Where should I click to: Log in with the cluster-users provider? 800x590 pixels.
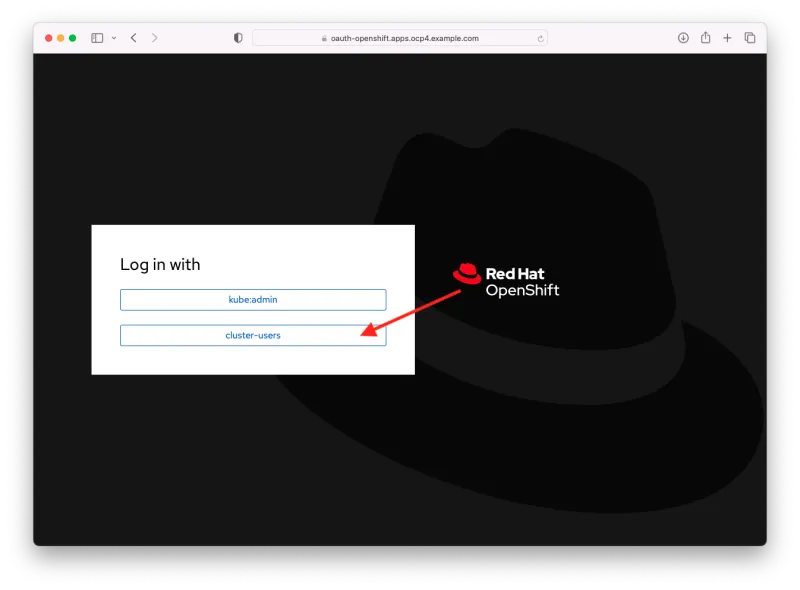coord(253,335)
